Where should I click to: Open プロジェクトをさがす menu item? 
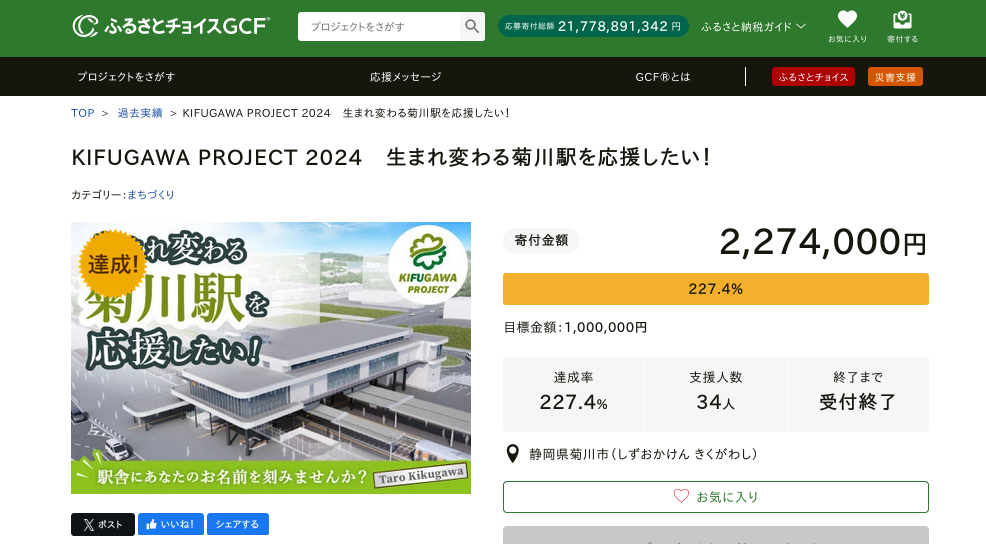point(126,77)
